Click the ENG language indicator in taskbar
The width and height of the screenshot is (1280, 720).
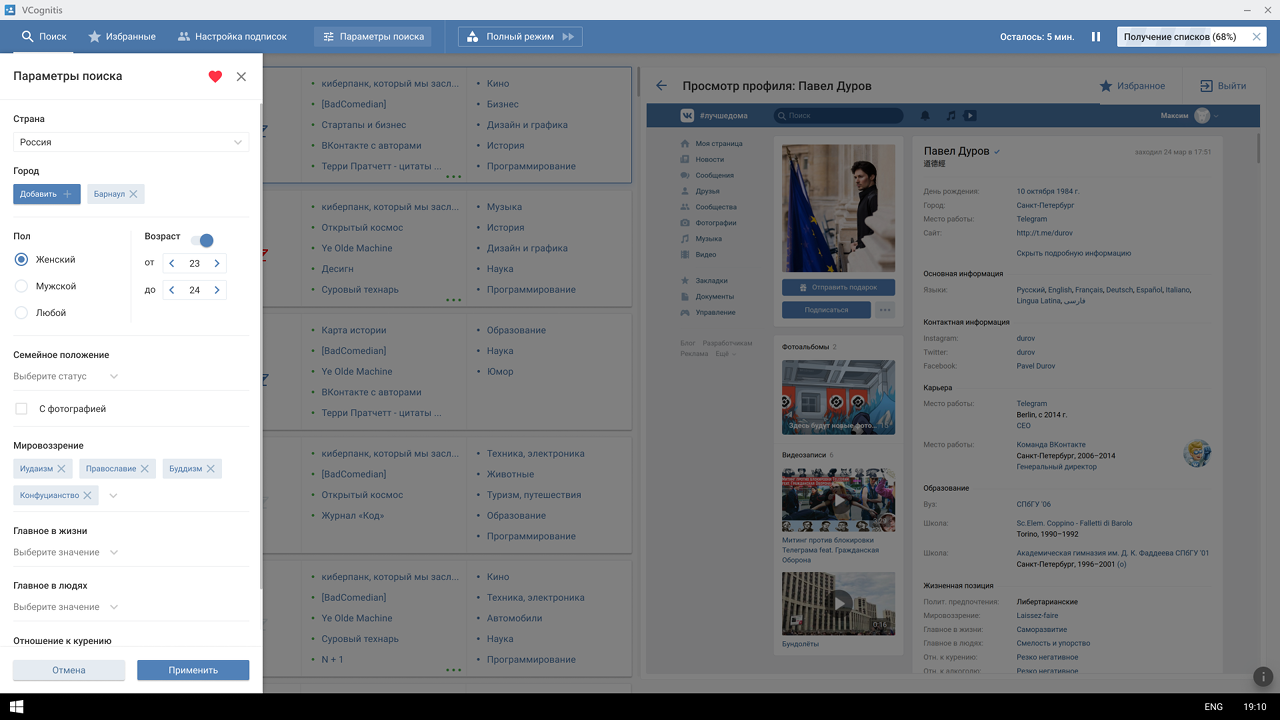(x=1213, y=707)
